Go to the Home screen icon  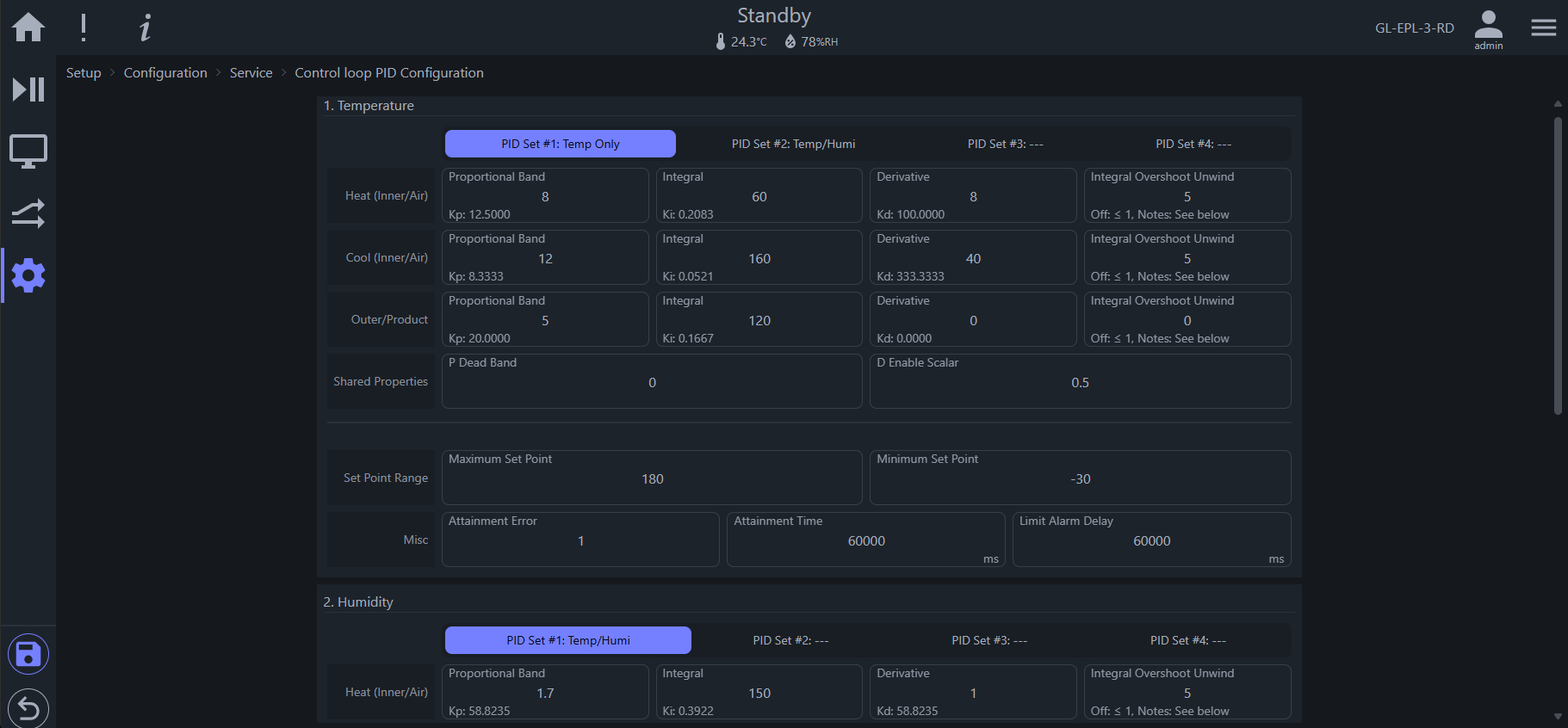[28, 28]
